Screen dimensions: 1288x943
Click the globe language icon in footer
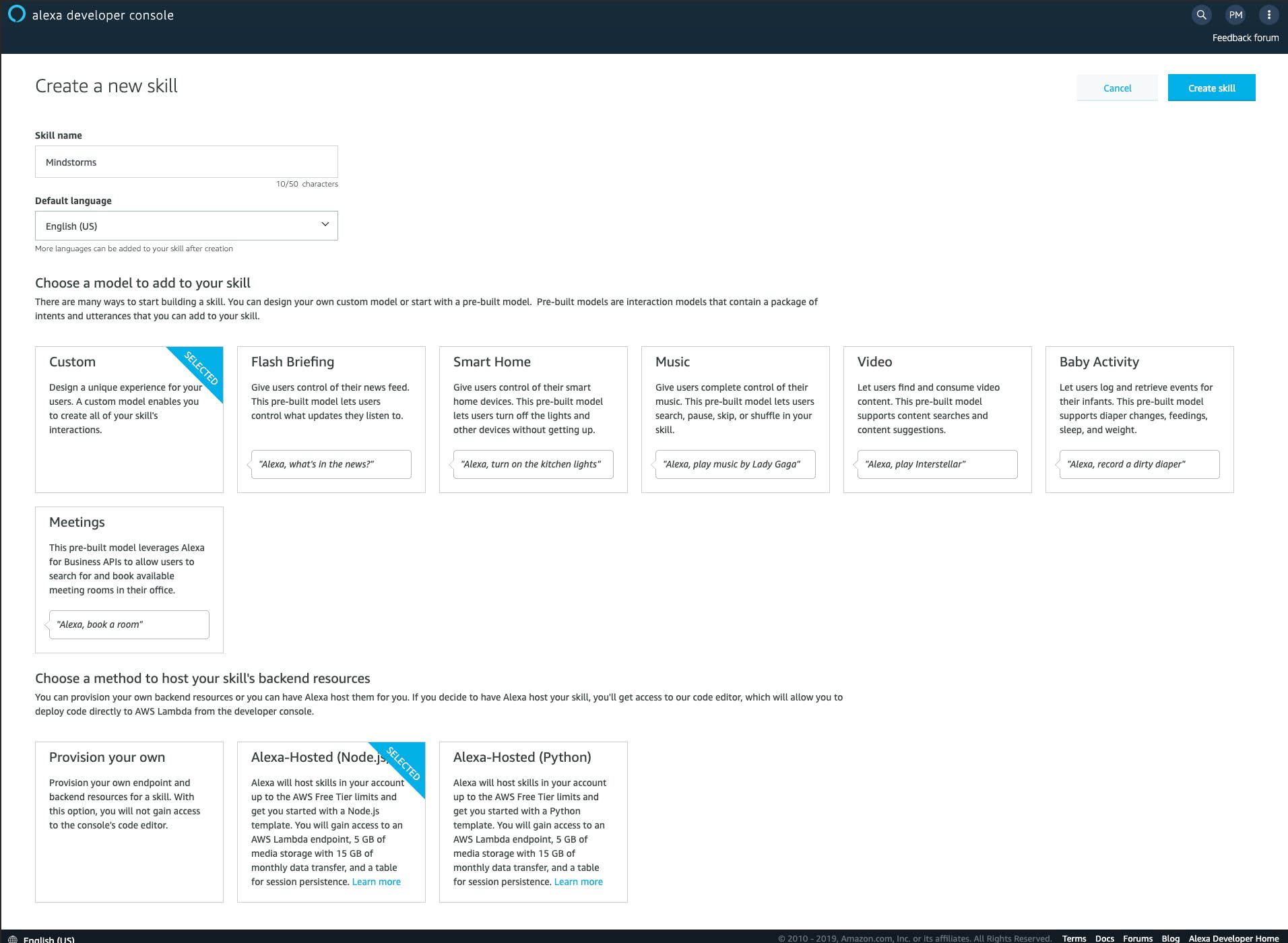click(x=13, y=939)
